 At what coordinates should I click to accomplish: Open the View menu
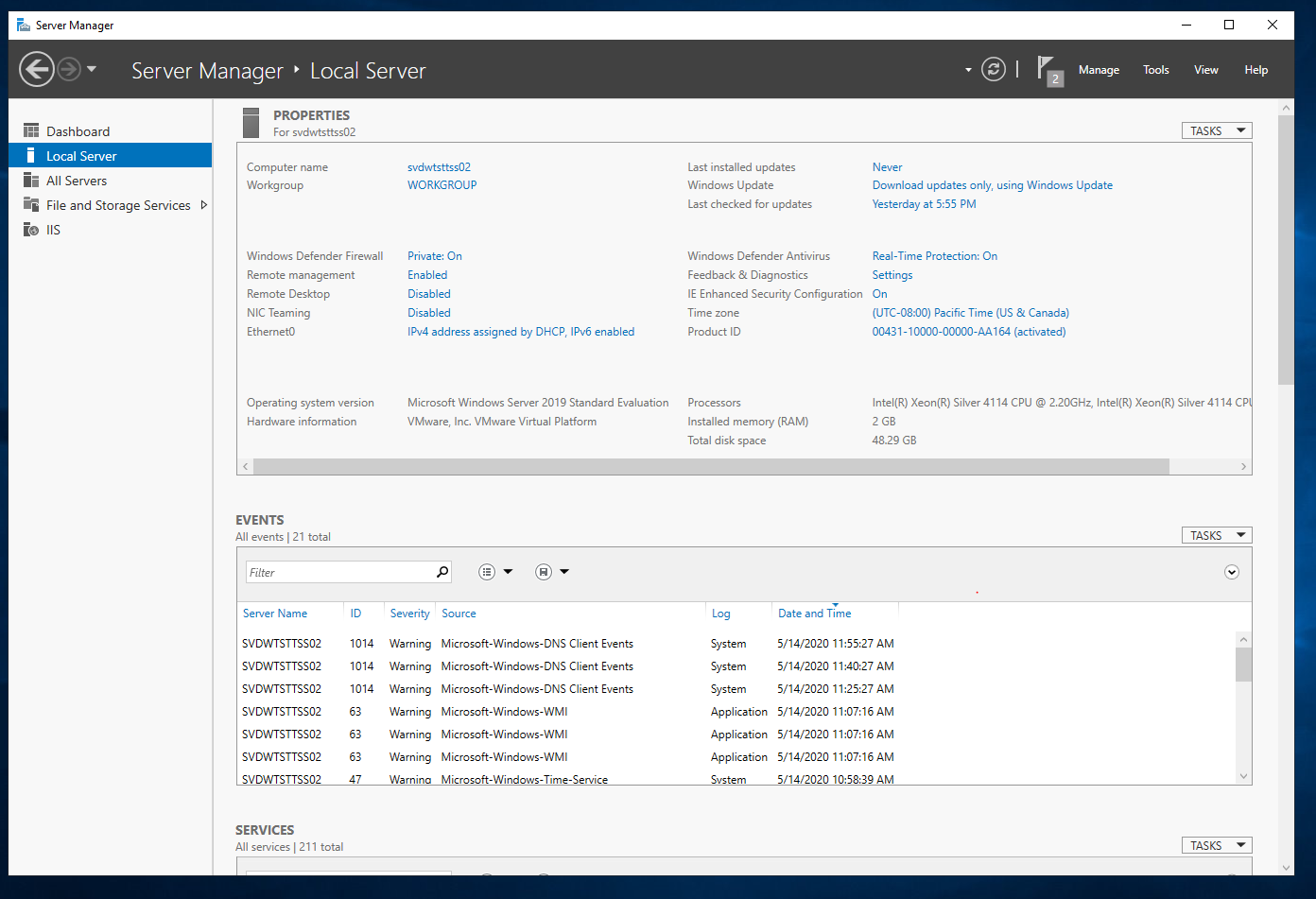tap(1206, 70)
